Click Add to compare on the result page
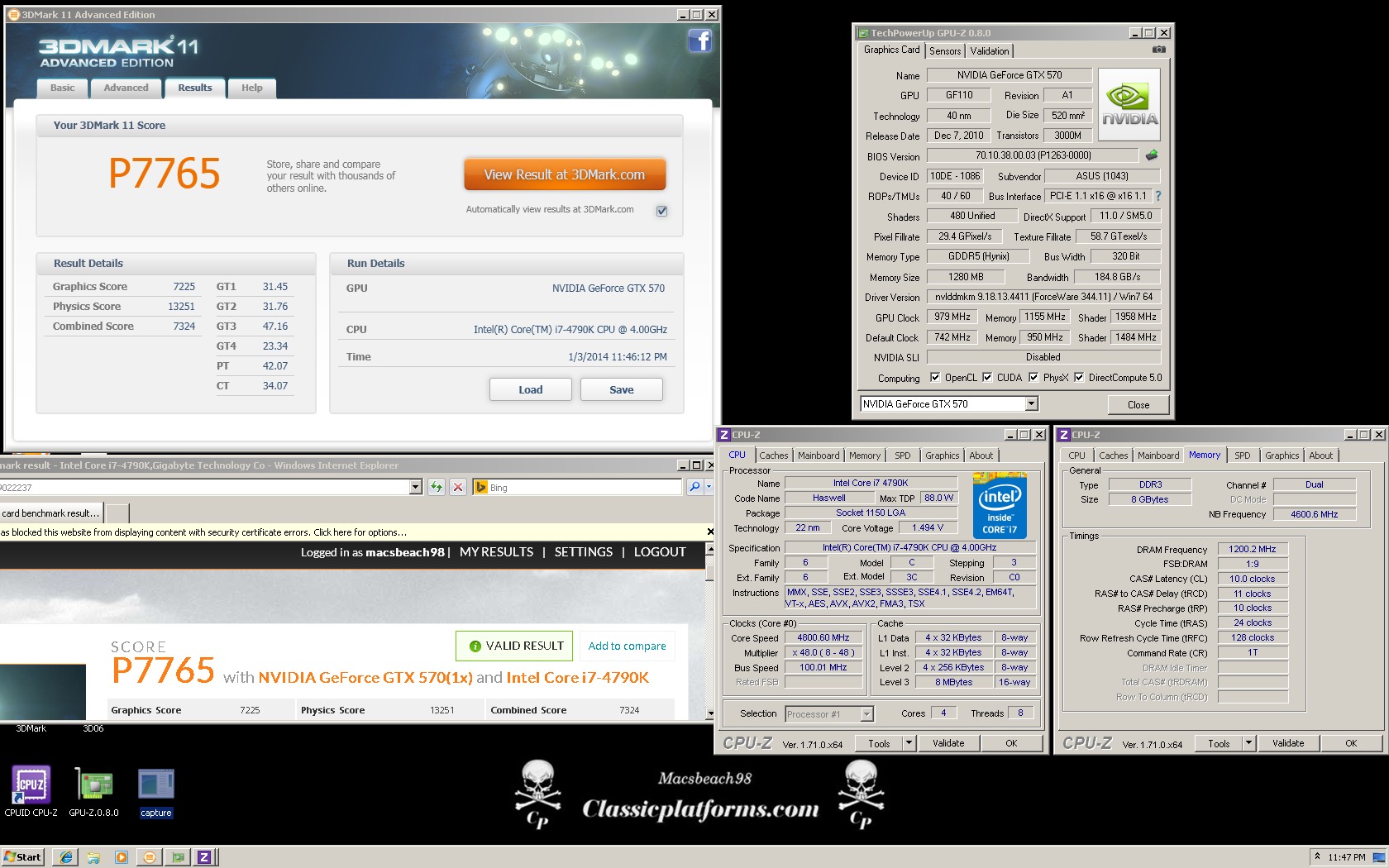 pos(627,646)
